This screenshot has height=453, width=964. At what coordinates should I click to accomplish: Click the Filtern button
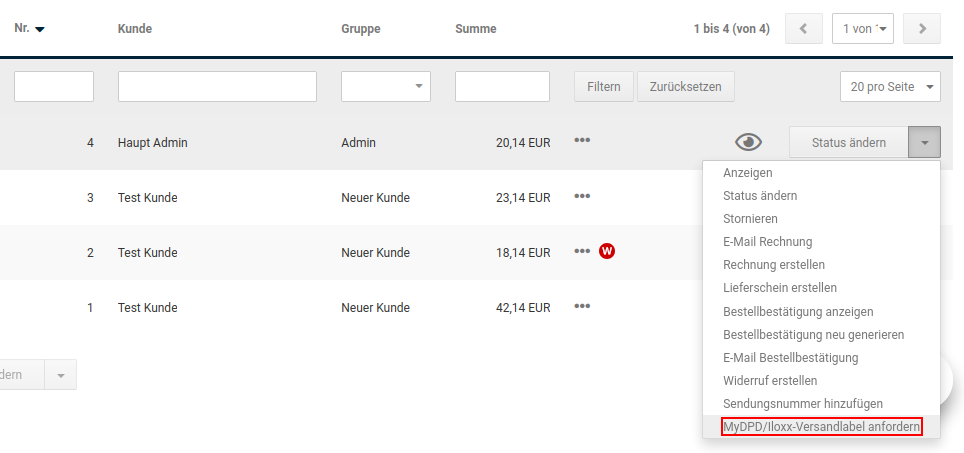click(x=604, y=87)
